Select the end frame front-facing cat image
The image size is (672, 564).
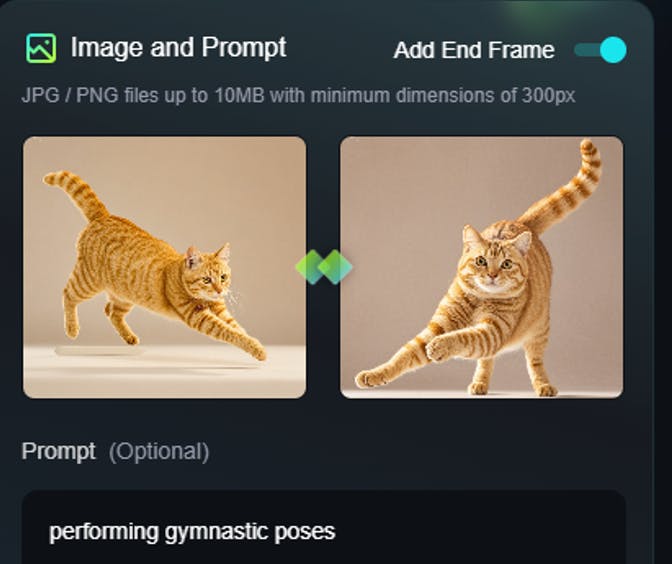coord(482,267)
